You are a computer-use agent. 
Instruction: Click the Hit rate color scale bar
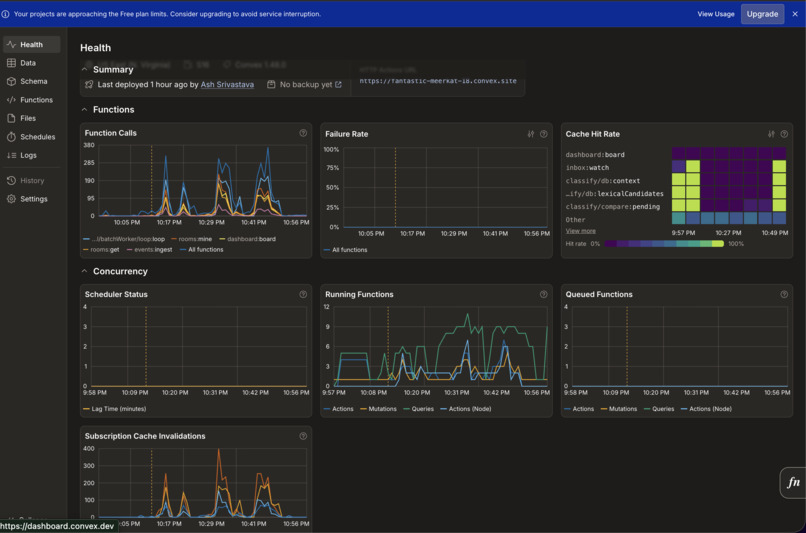[664, 244]
